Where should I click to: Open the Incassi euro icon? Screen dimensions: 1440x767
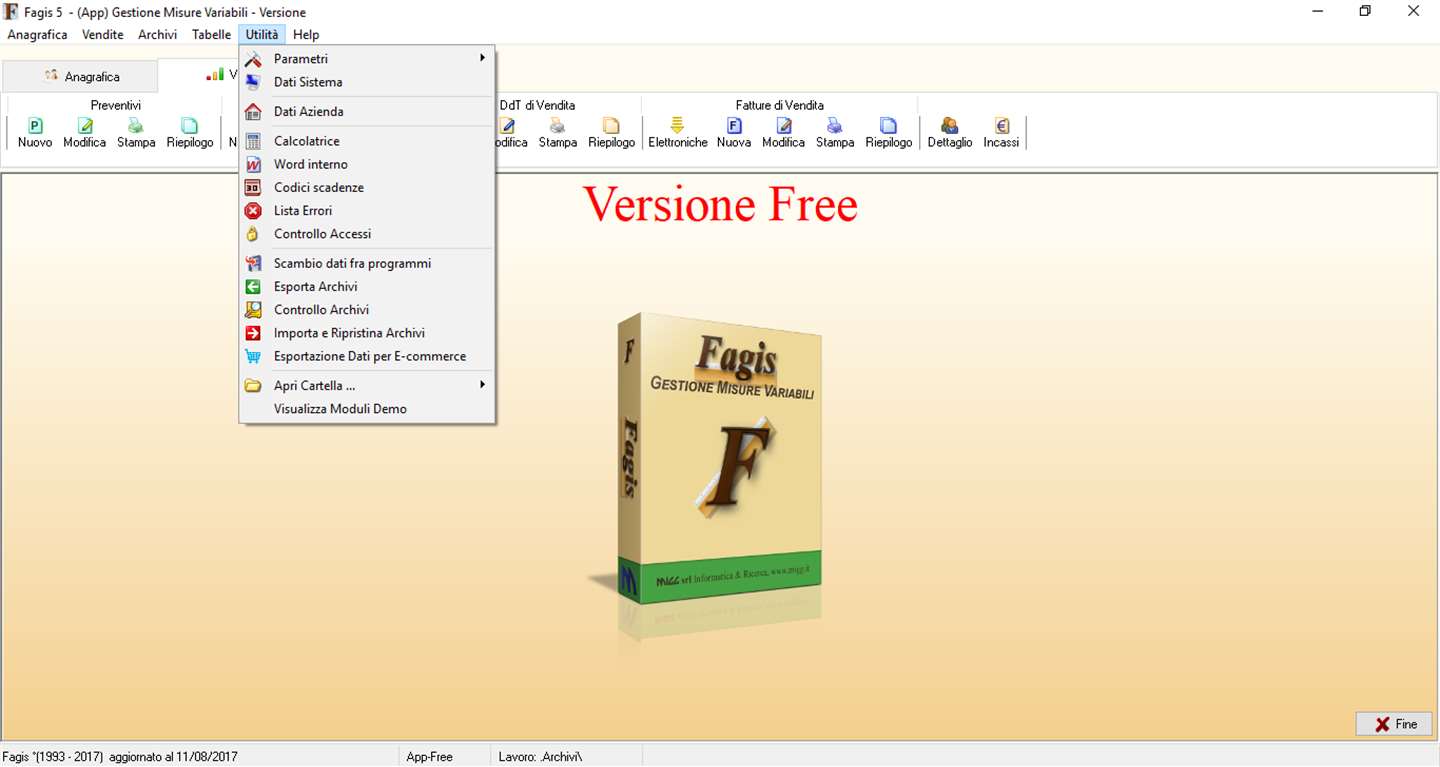(1001, 133)
